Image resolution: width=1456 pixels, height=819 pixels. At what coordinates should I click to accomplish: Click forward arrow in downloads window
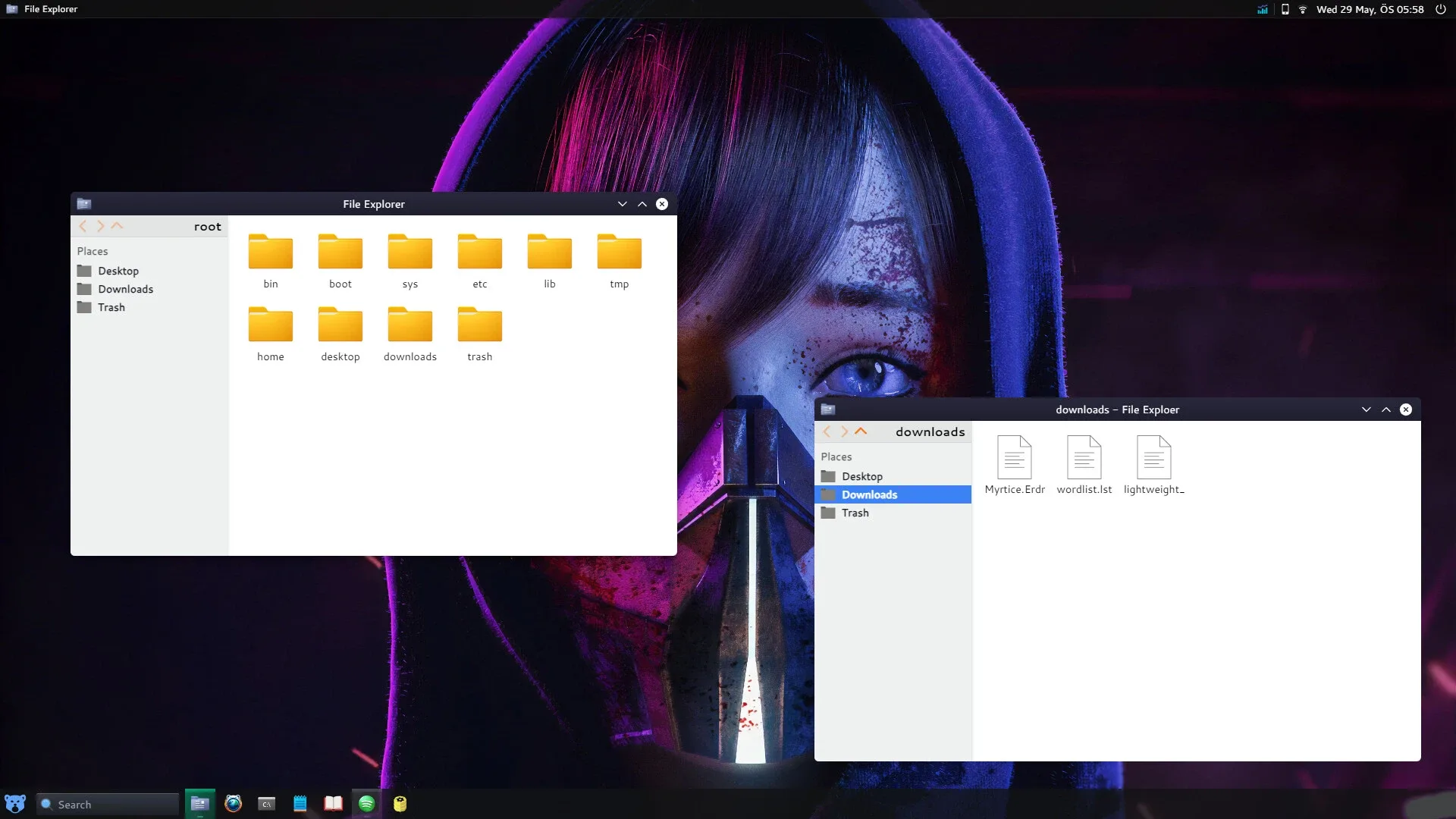click(x=844, y=431)
